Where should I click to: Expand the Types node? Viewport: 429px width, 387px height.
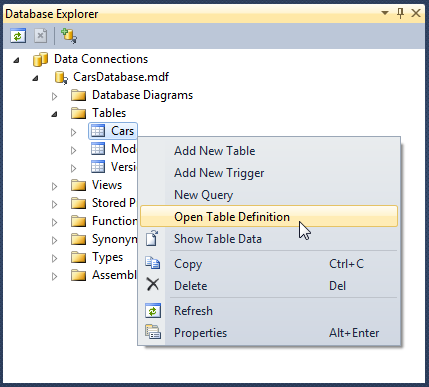tap(55, 259)
